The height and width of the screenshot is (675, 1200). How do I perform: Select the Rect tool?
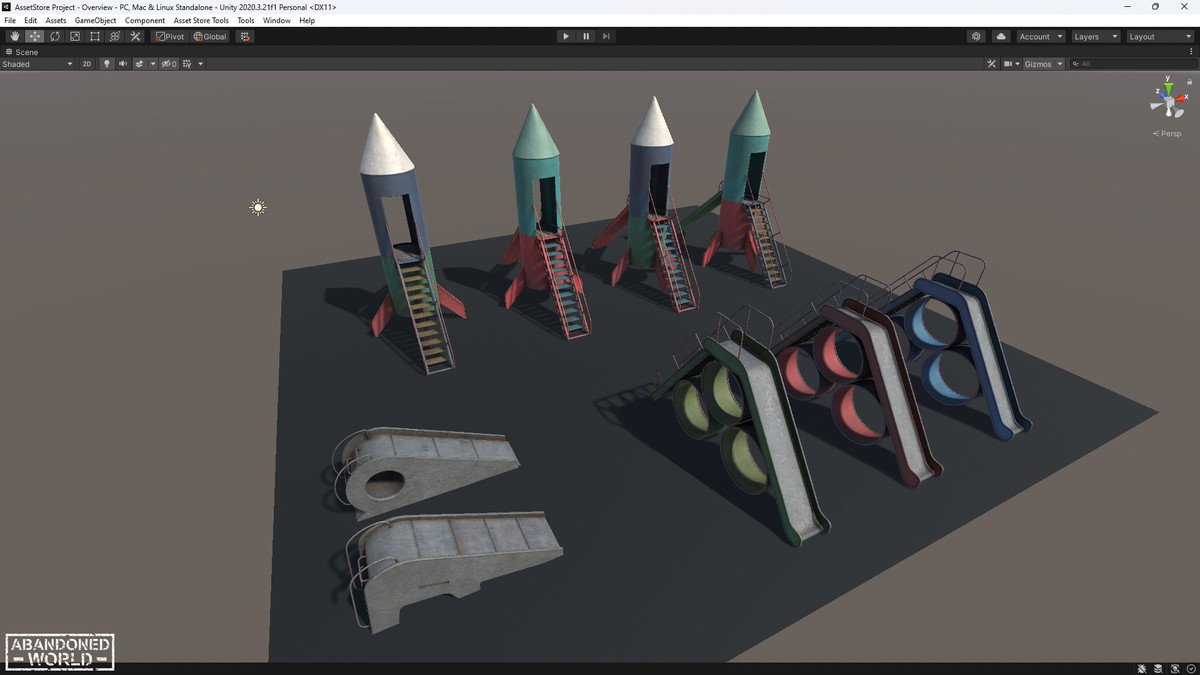point(95,36)
